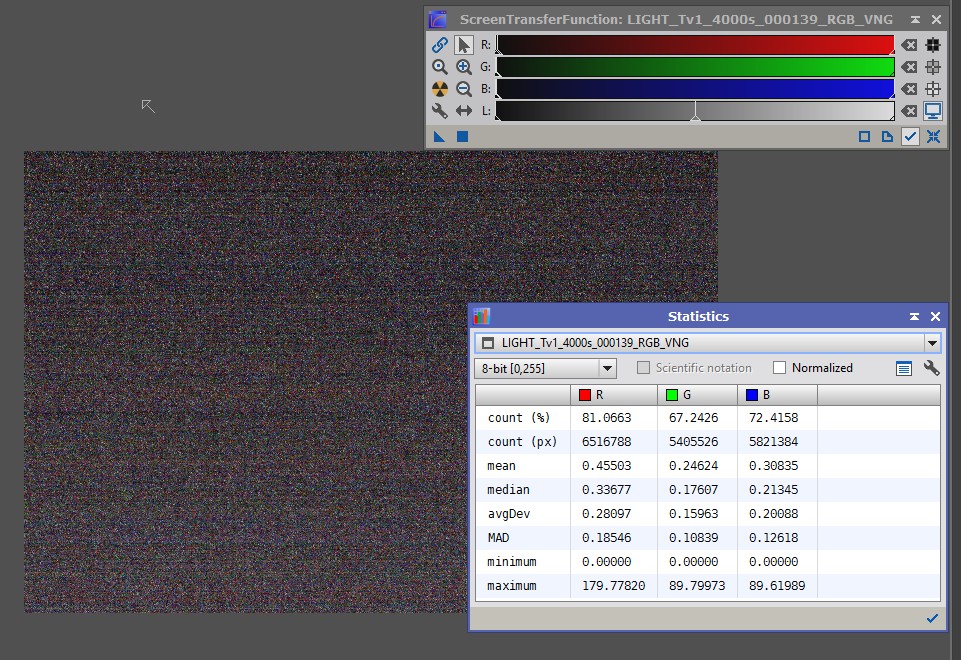Click the B count percent 72.4158
Image resolution: width=961 pixels, height=660 pixels.
(x=773, y=418)
